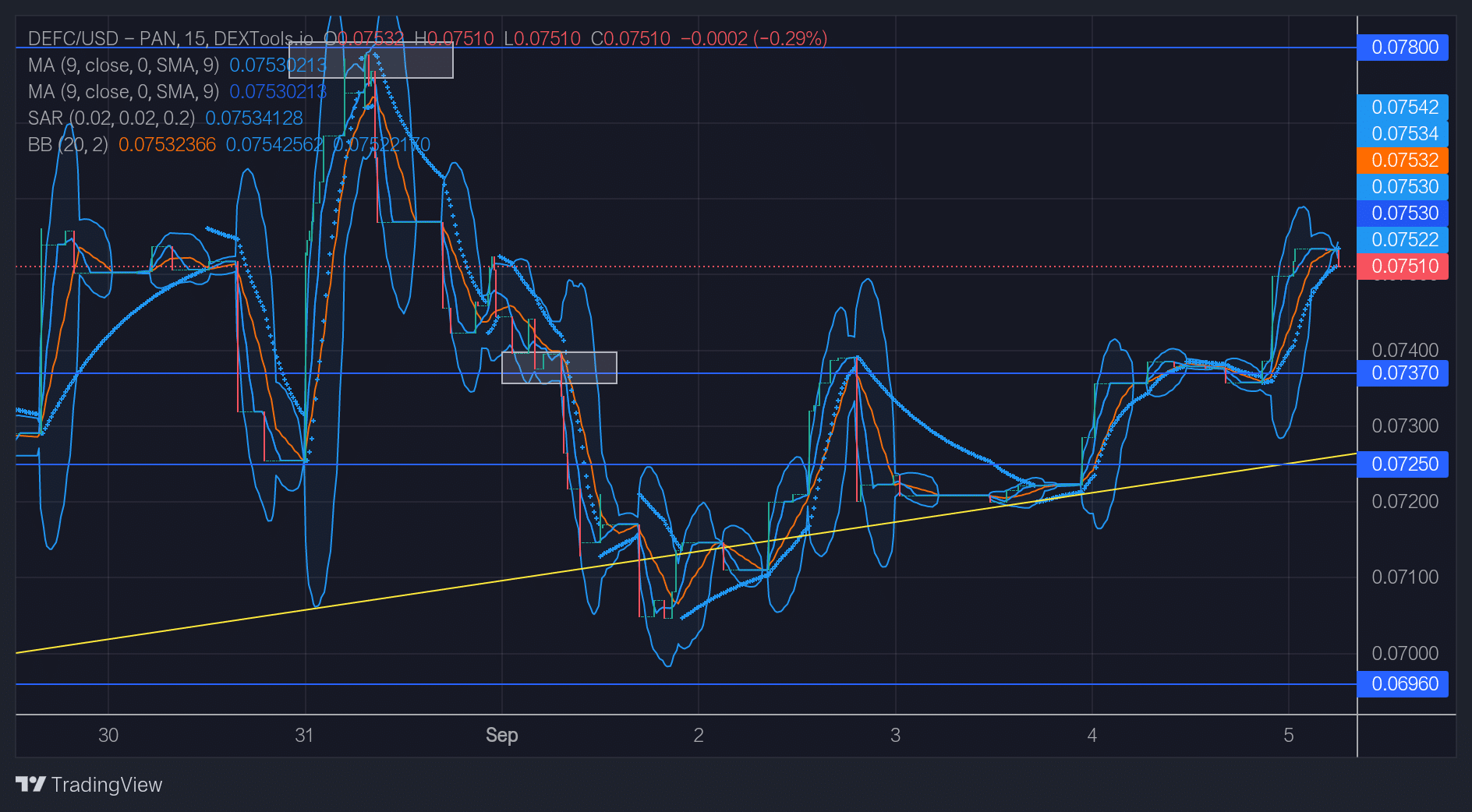Click the 0.07000 price axis tick

tap(1405, 653)
